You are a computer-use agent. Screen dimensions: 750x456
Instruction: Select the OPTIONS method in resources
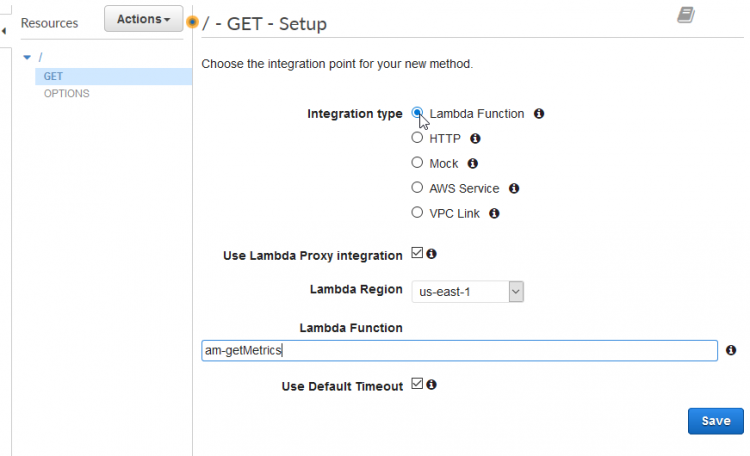pos(66,94)
